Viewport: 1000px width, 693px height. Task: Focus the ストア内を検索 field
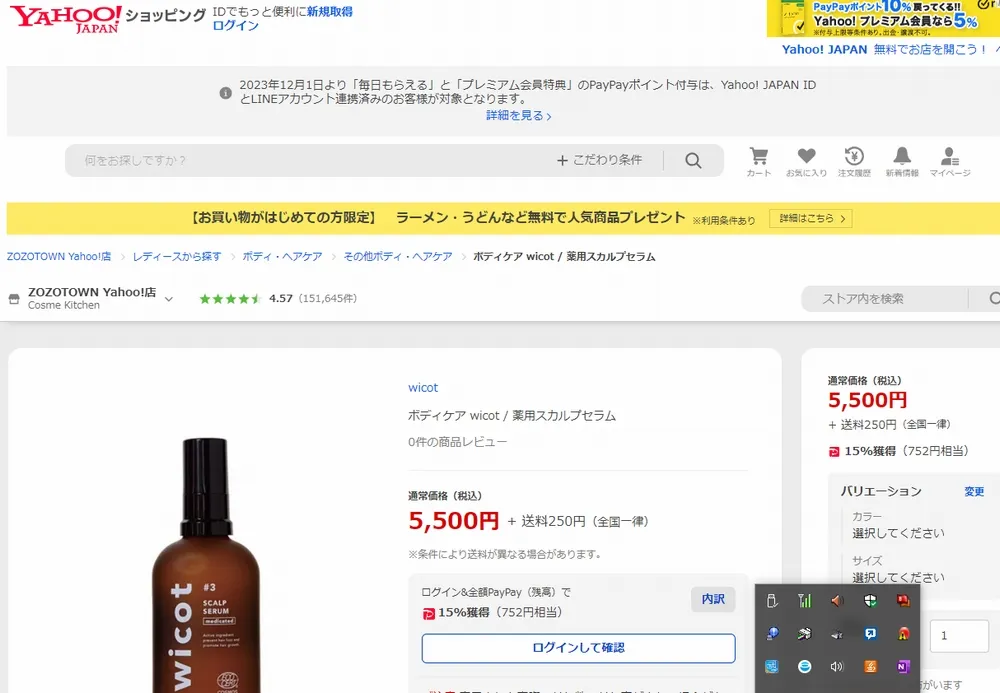point(886,298)
